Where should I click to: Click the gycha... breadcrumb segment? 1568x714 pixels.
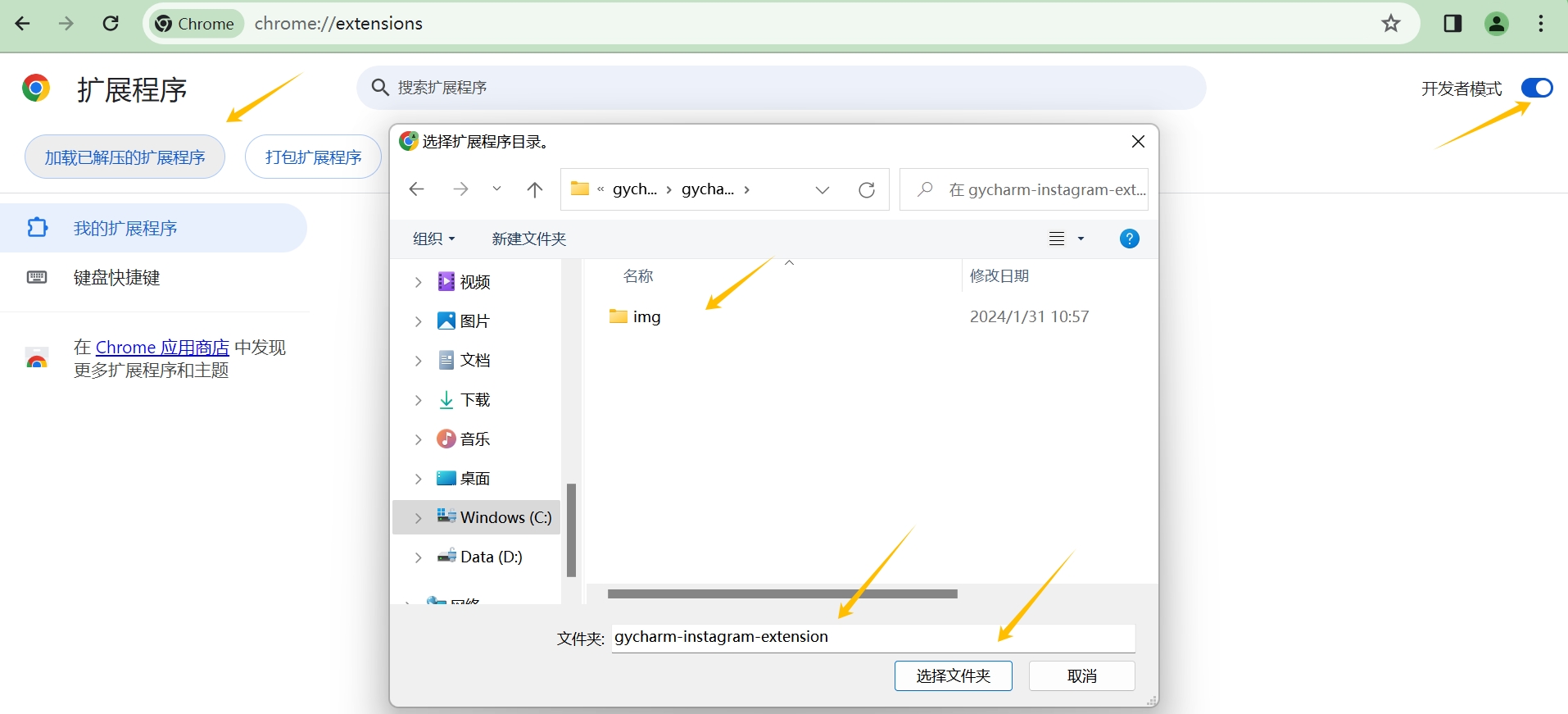point(708,189)
